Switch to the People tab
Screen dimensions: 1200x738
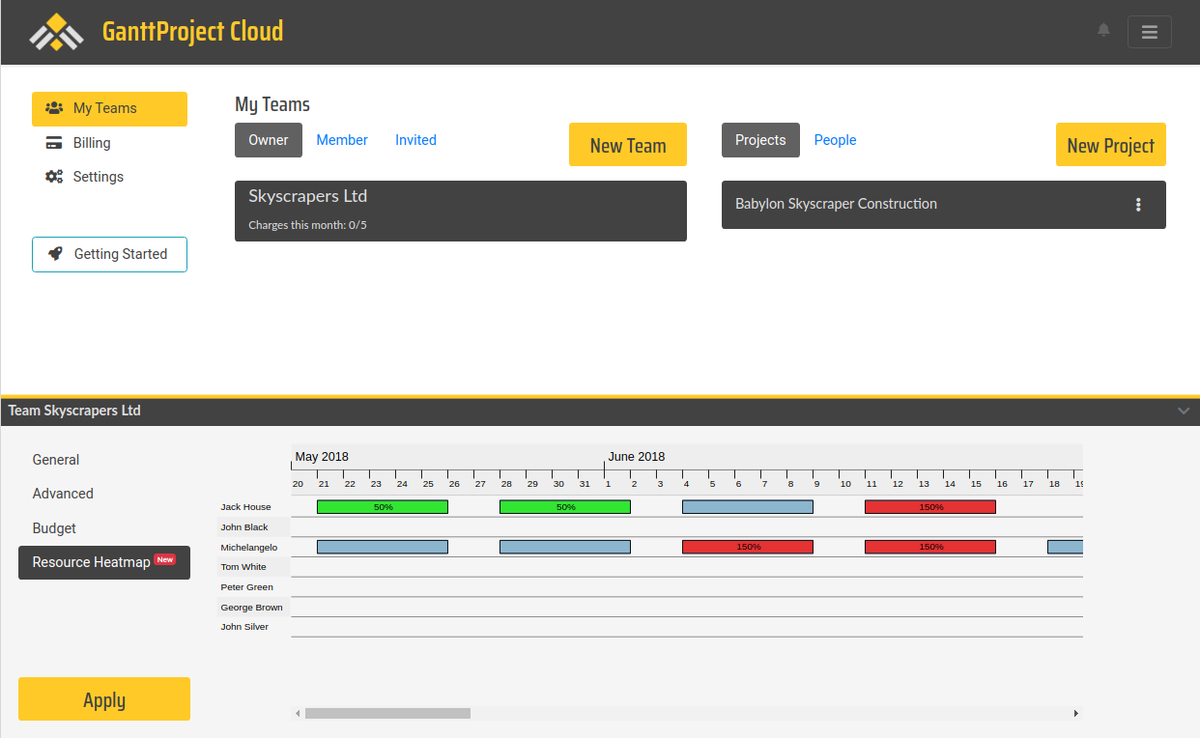835,140
